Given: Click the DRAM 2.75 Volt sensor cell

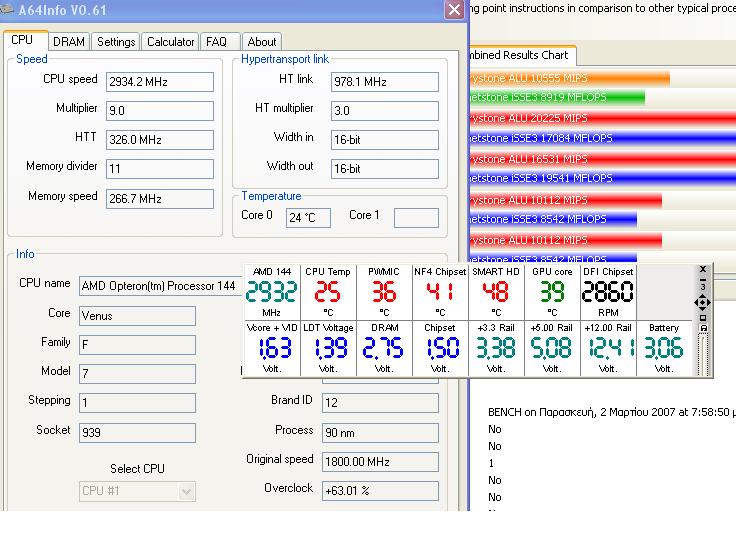Looking at the screenshot, I should 384,348.
